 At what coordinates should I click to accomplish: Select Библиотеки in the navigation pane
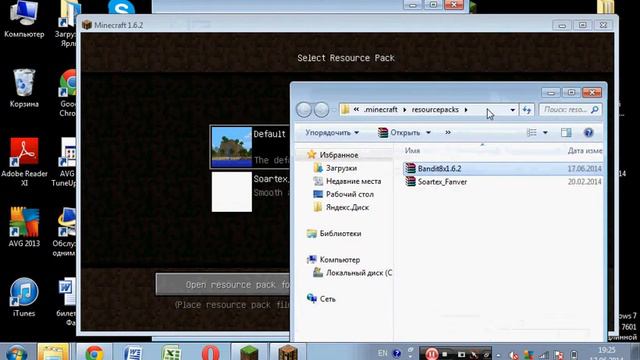pyautogui.click(x=340, y=233)
